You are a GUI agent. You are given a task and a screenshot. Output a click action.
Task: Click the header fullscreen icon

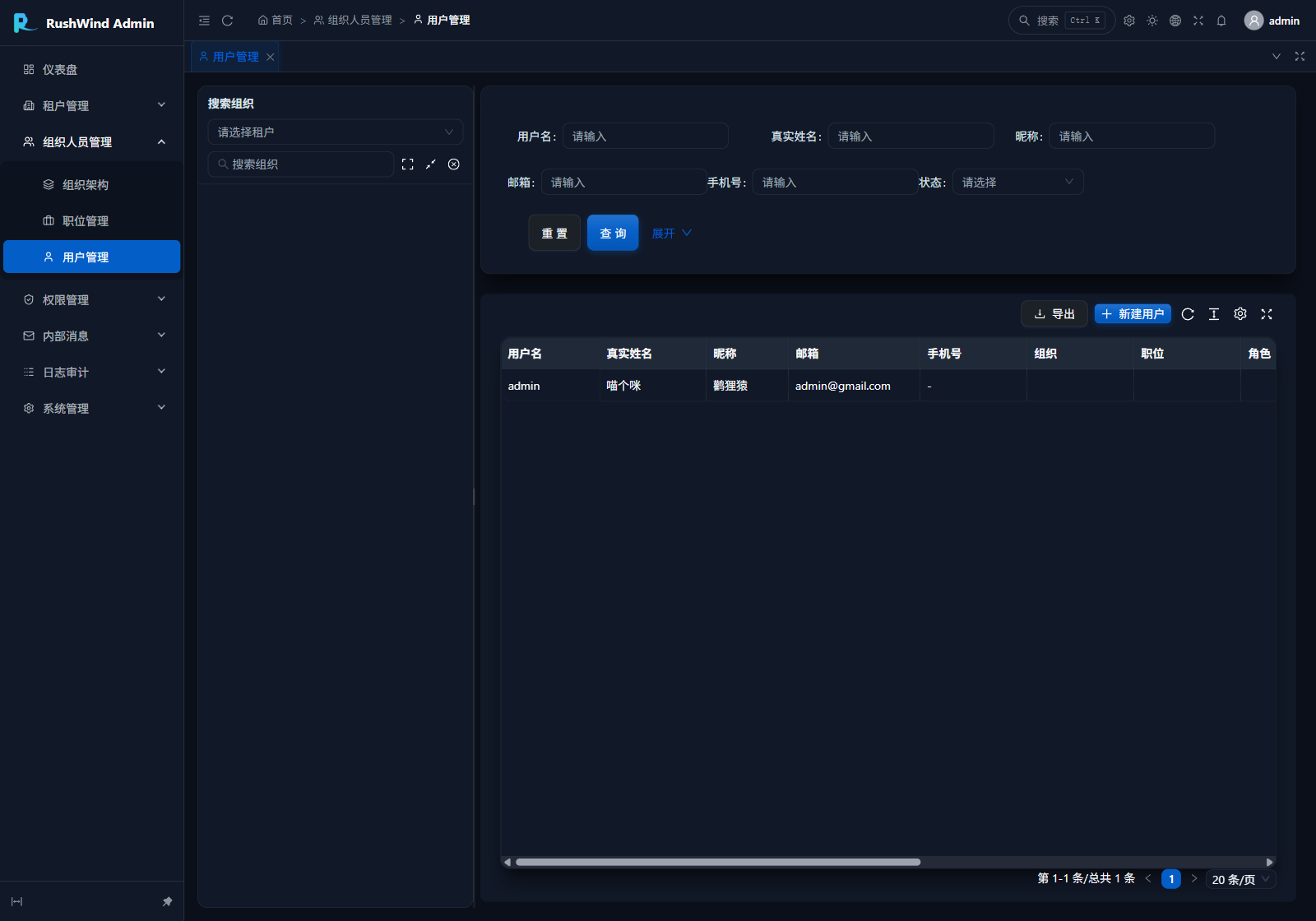1198,21
